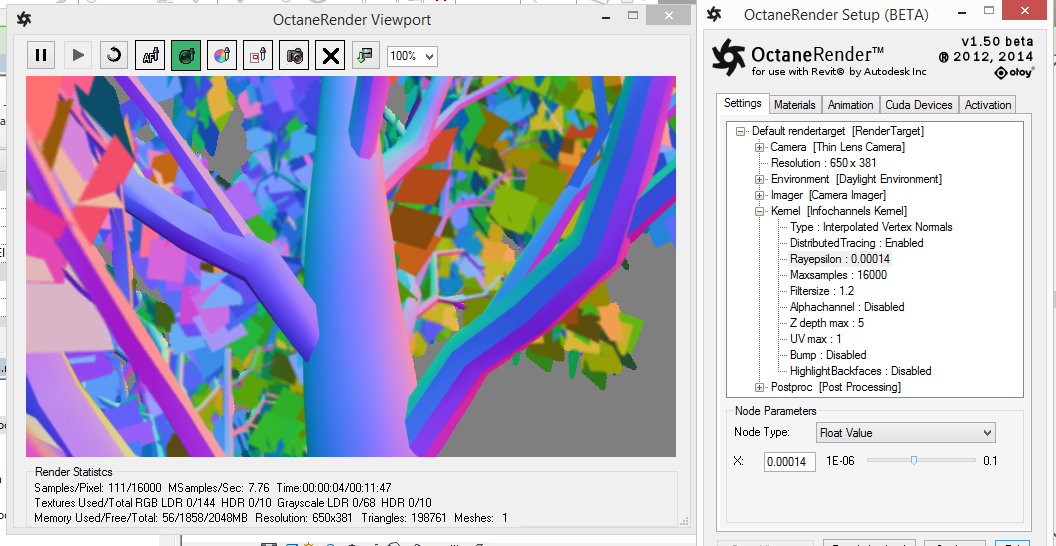Viewport: 1056px width, 546px height.
Task: Open the Cuda Devices tab
Action: click(919, 105)
